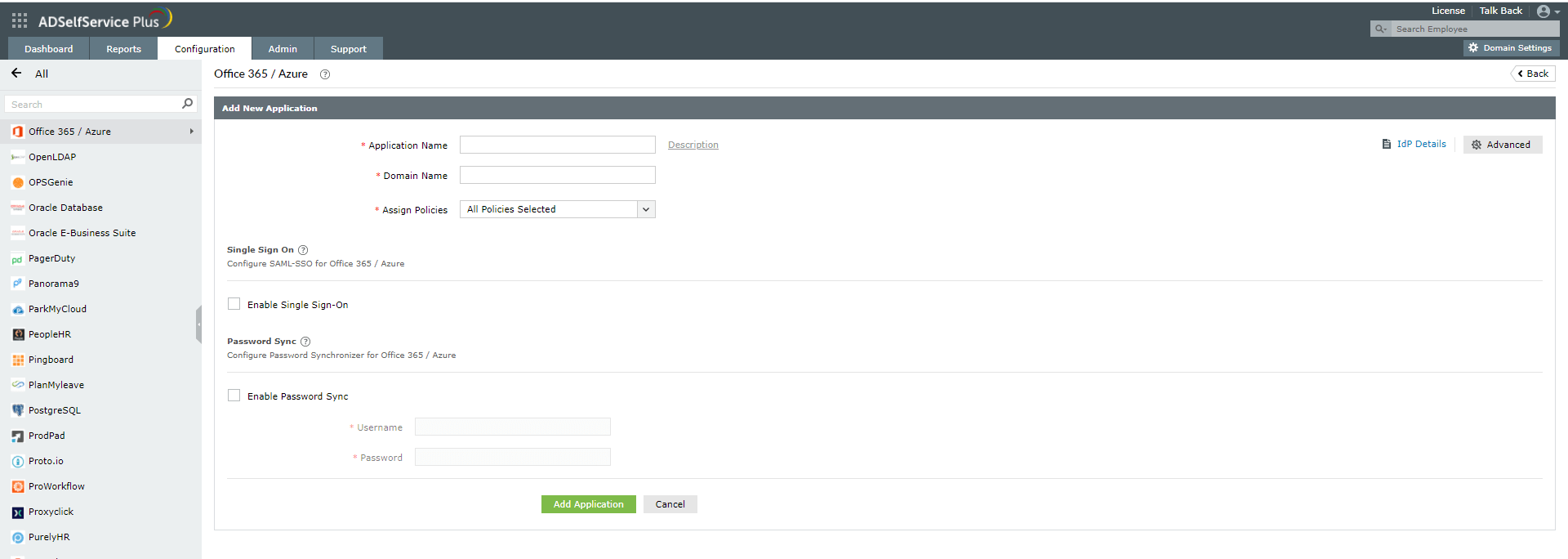Image resolution: width=1568 pixels, height=559 pixels.
Task: Click the Cancel button
Action: click(x=670, y=504)
